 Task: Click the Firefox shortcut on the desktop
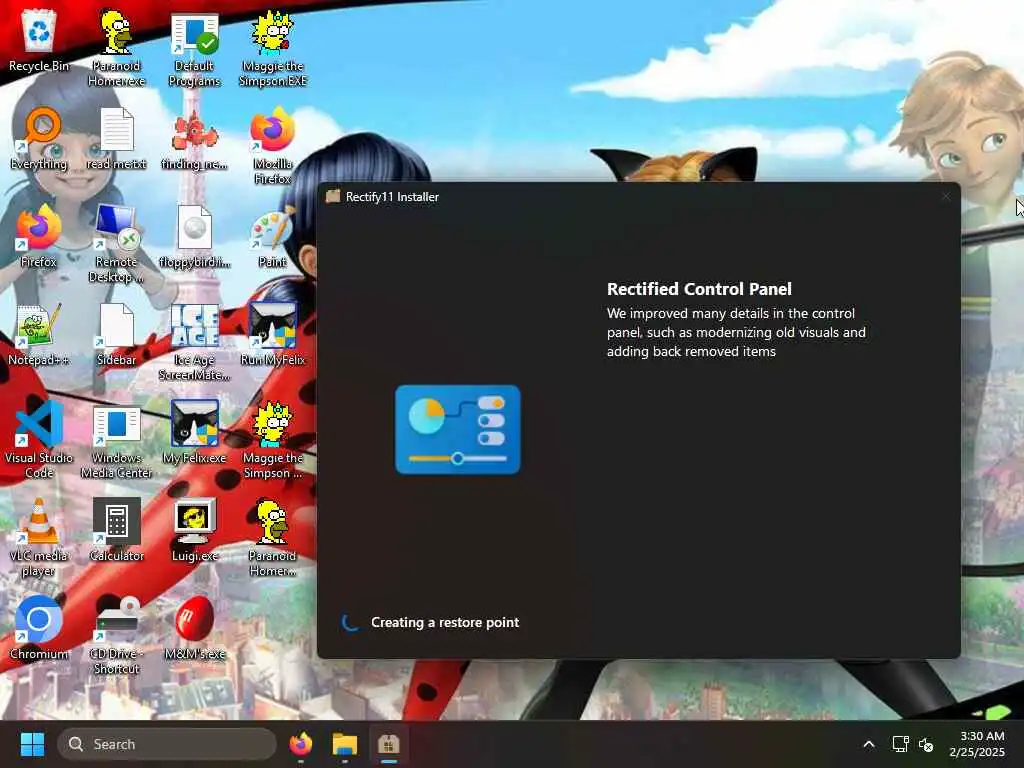[x=39, y=236]
